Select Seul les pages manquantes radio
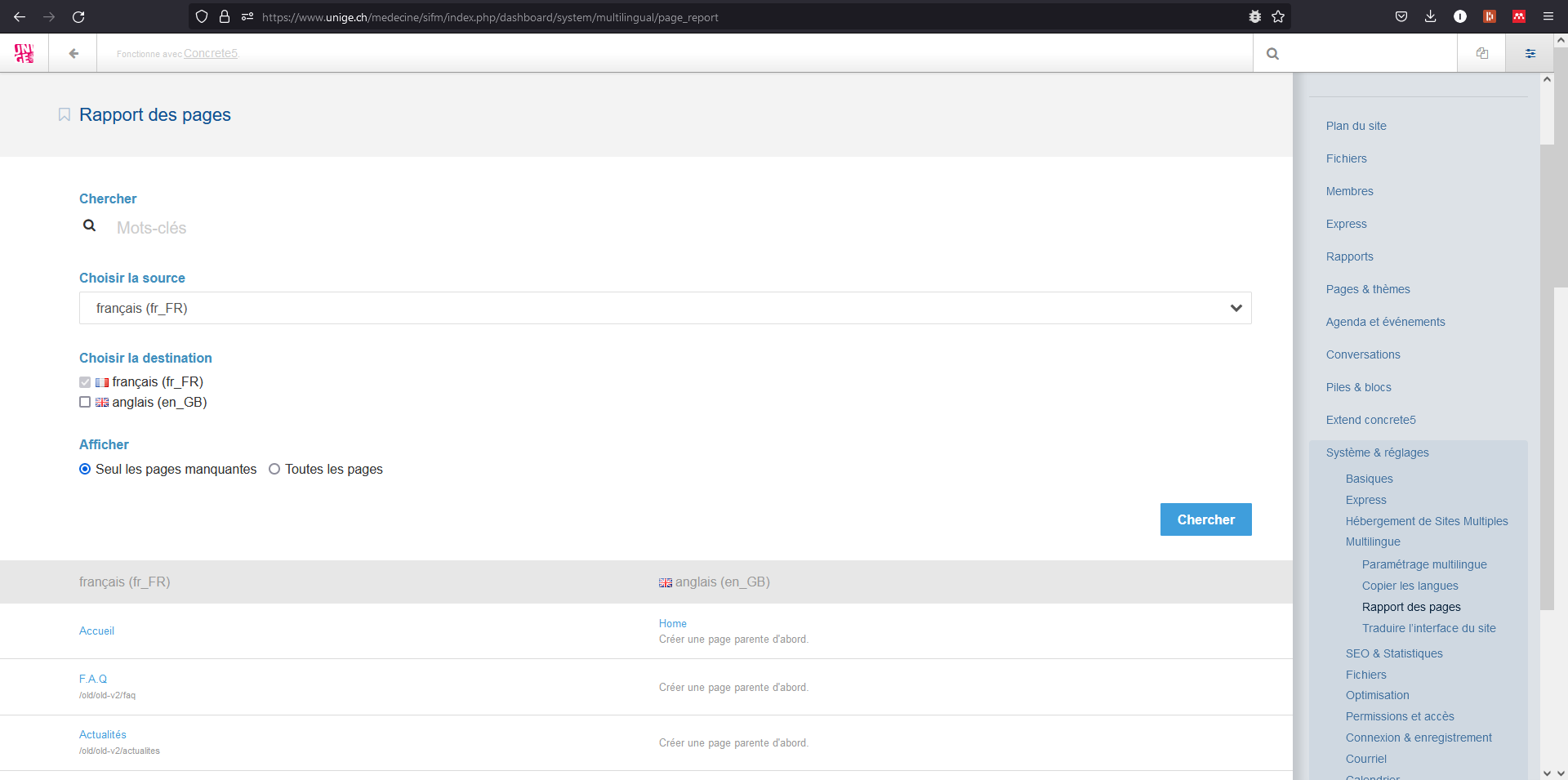This screenshot has width=1568, height=780. (85, 469)
